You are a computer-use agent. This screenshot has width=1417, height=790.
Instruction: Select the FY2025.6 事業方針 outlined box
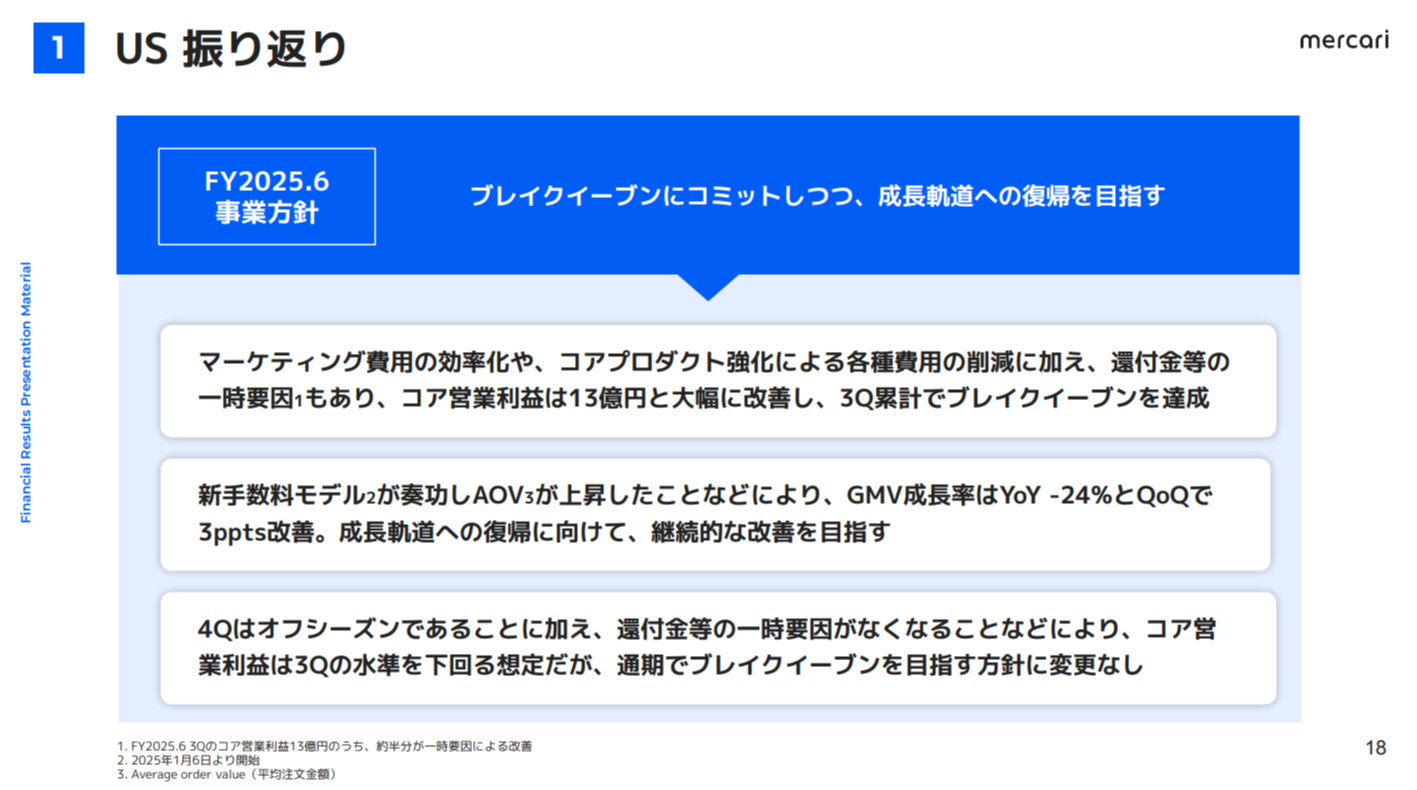click(x=267, y=197)
